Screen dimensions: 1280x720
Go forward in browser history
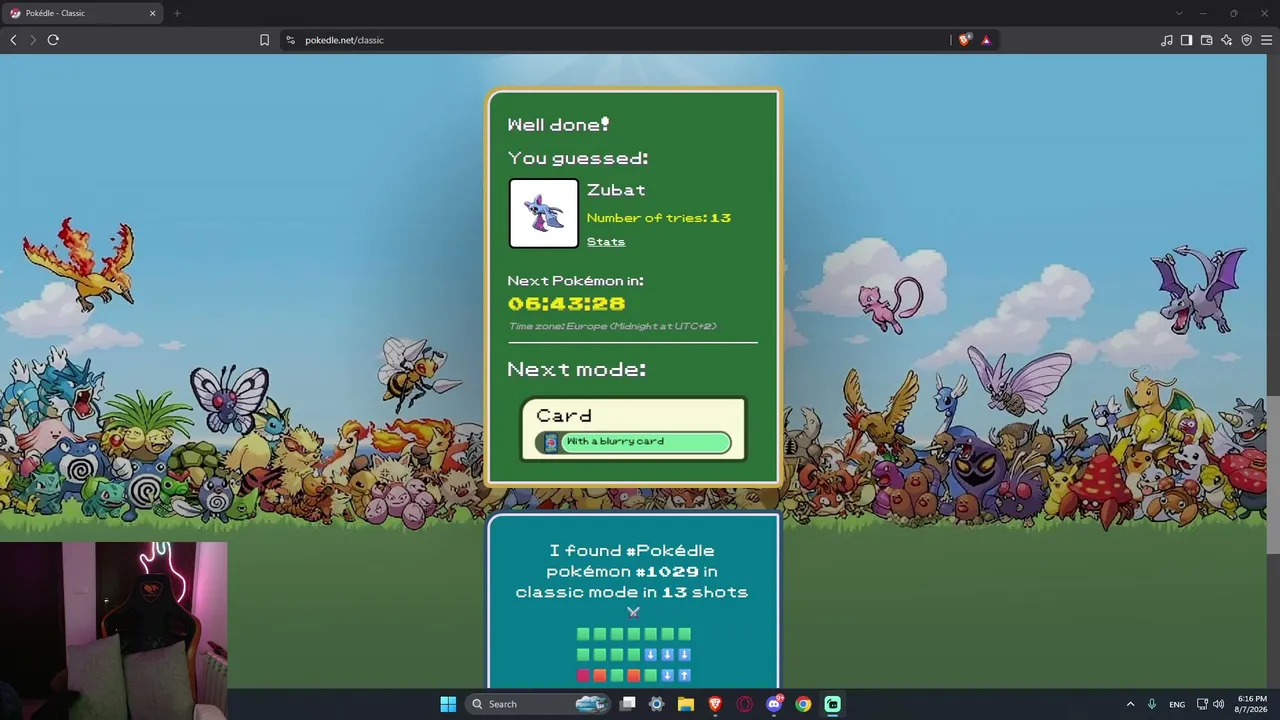click(33, 40)
